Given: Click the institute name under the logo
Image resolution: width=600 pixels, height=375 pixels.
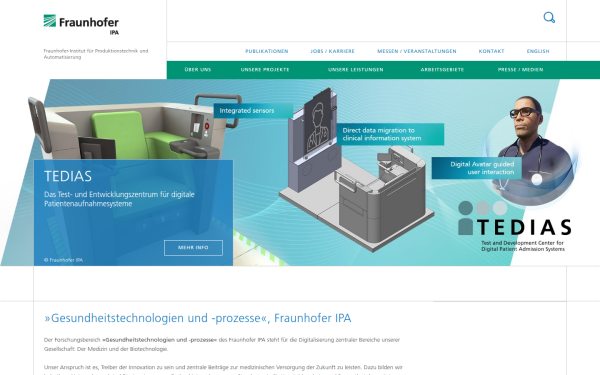Looking at the screenshot, I should pos(96,54).
